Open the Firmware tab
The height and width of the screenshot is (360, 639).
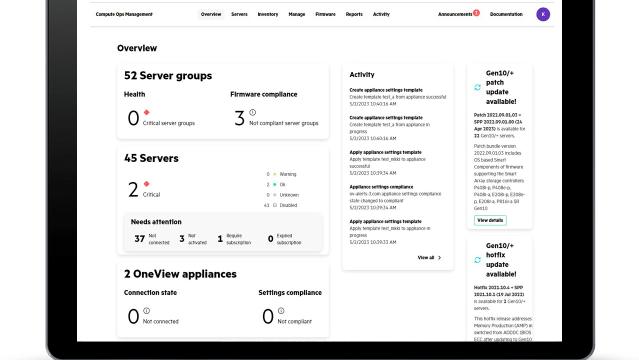tap(325, 14)
